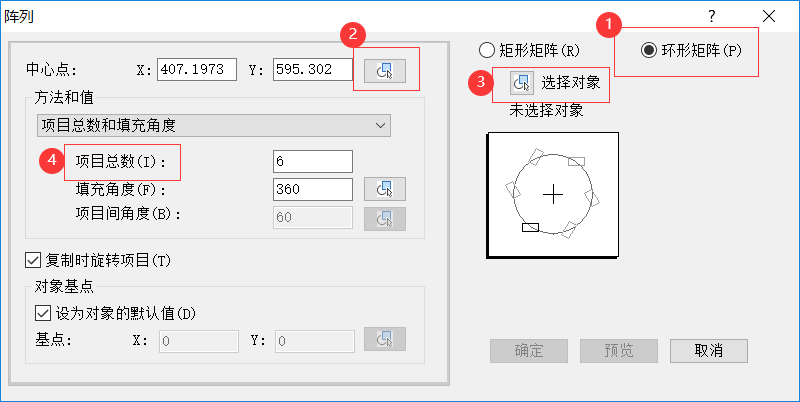Viewport: 800px width, 402px height.
Task: Click the 填充角度 field showing 360
Action: pos(312,189)
